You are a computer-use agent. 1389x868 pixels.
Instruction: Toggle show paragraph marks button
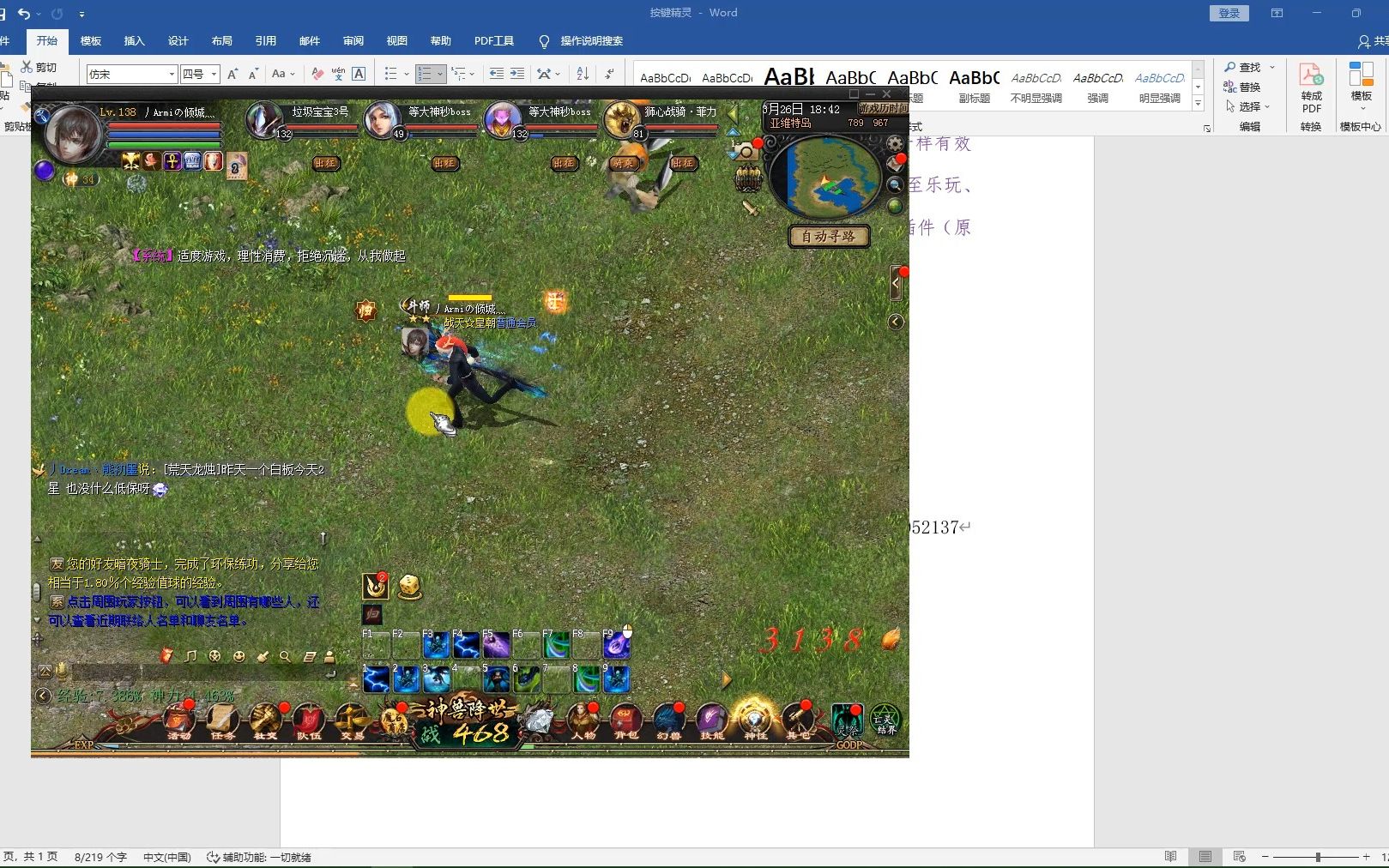tap(609, 74)
